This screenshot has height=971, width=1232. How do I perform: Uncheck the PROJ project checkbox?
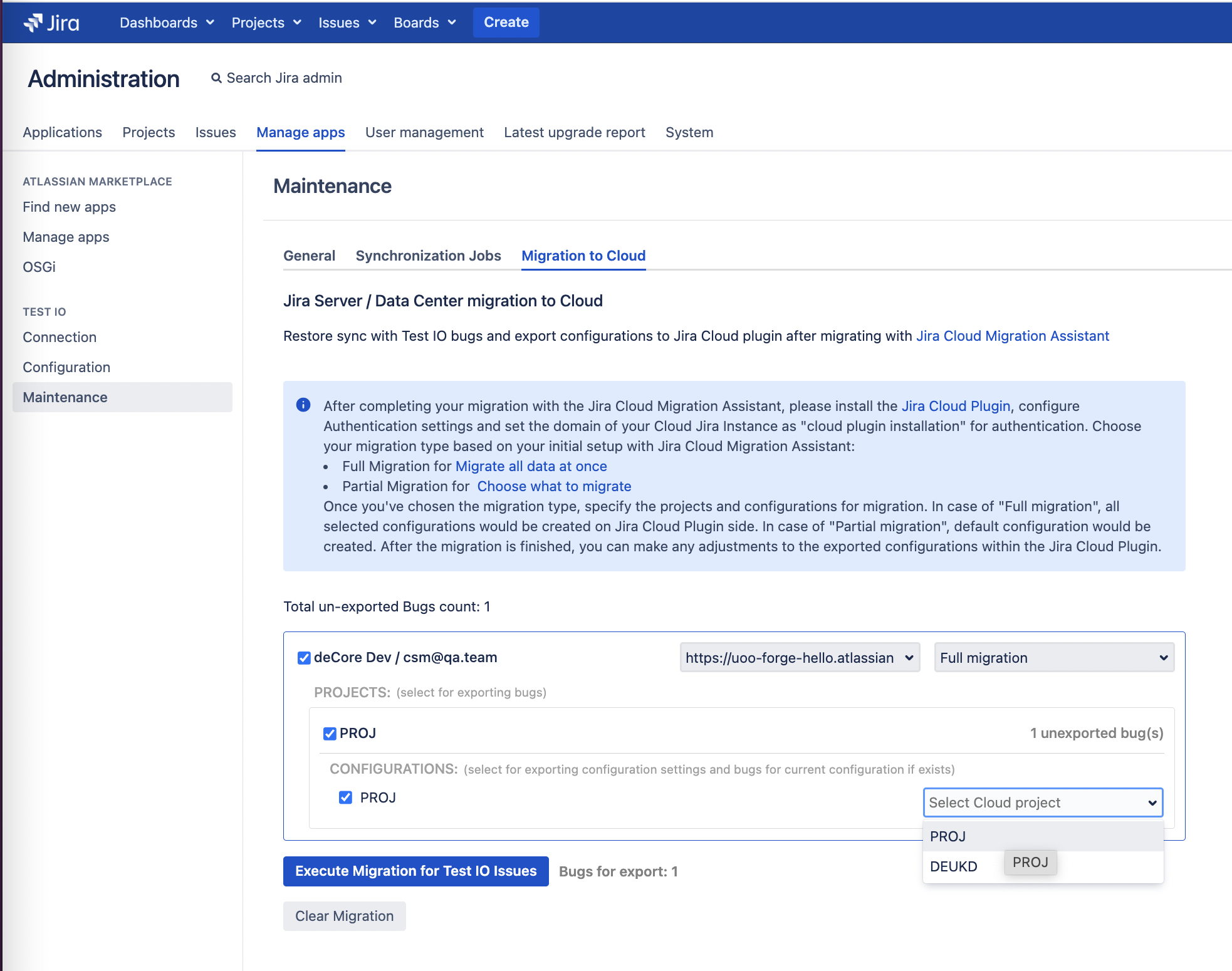(x=330, y=734)
